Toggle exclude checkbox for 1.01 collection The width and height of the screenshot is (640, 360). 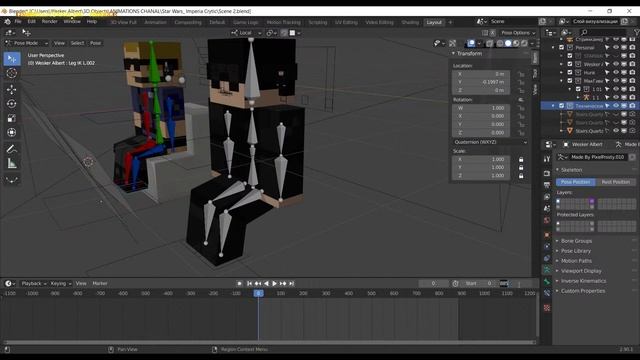[x=578, y=89]
